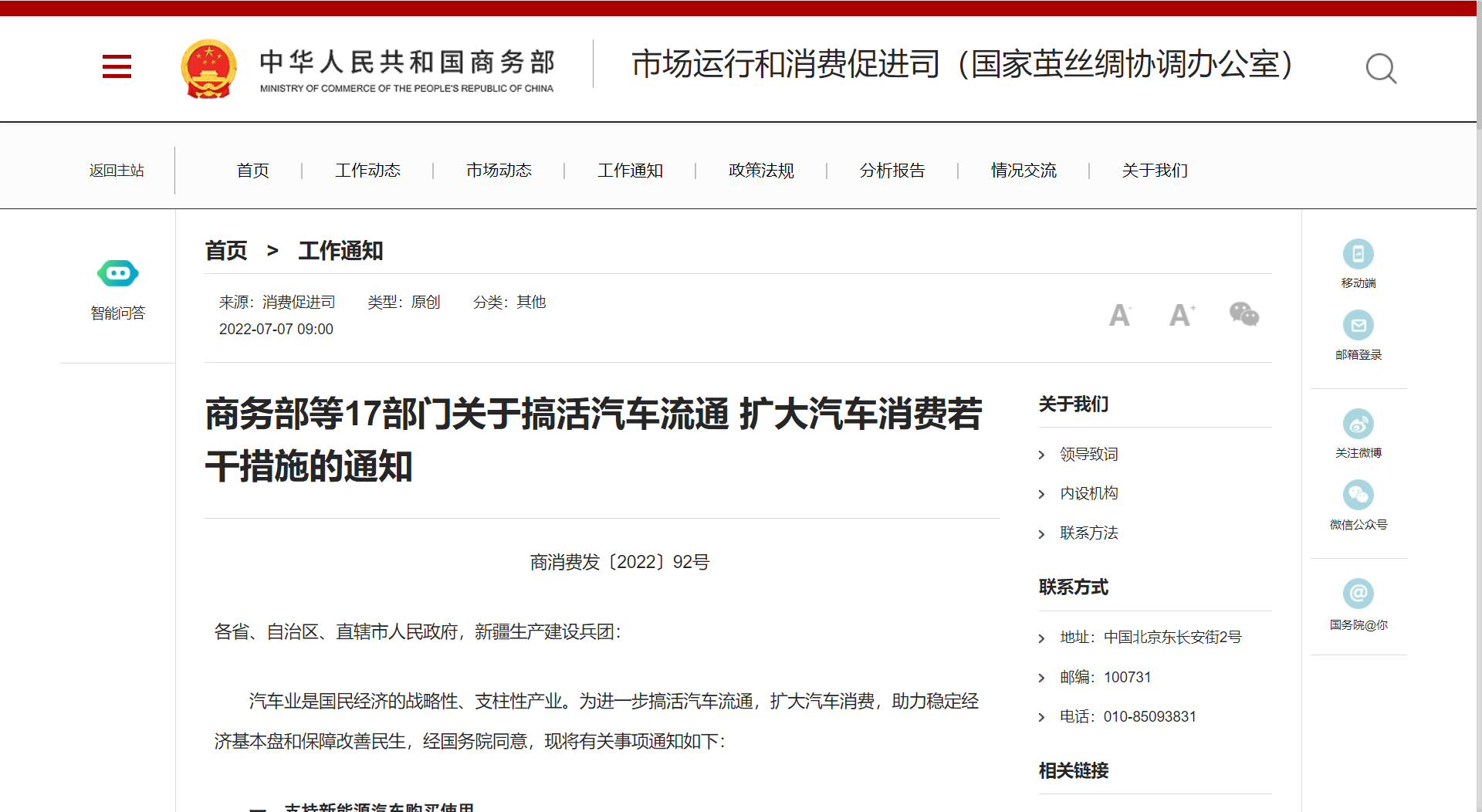Click the search magnifier icon
This screenshot has height=812, width=1482.
1380,68
